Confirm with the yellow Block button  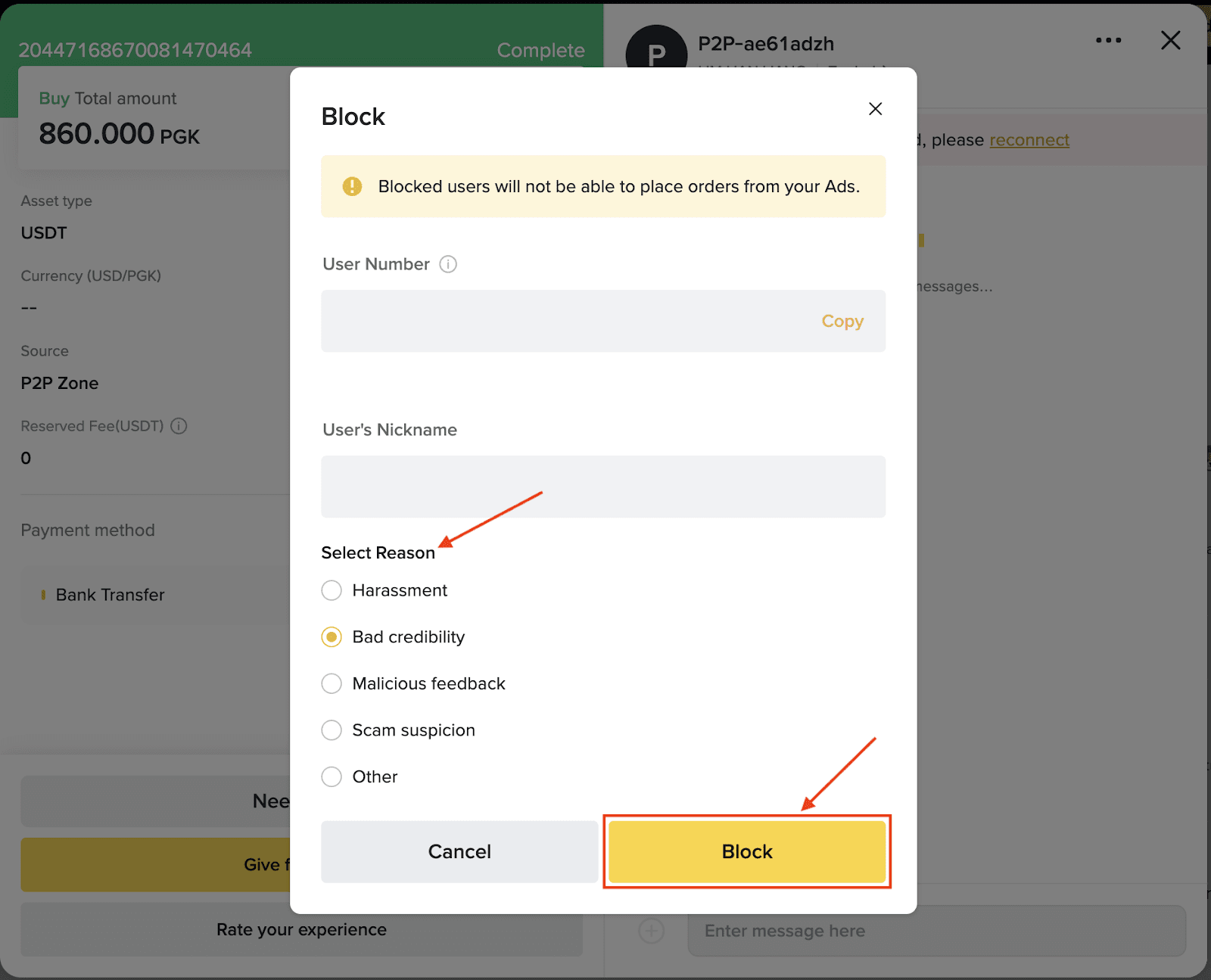[747, 851]
